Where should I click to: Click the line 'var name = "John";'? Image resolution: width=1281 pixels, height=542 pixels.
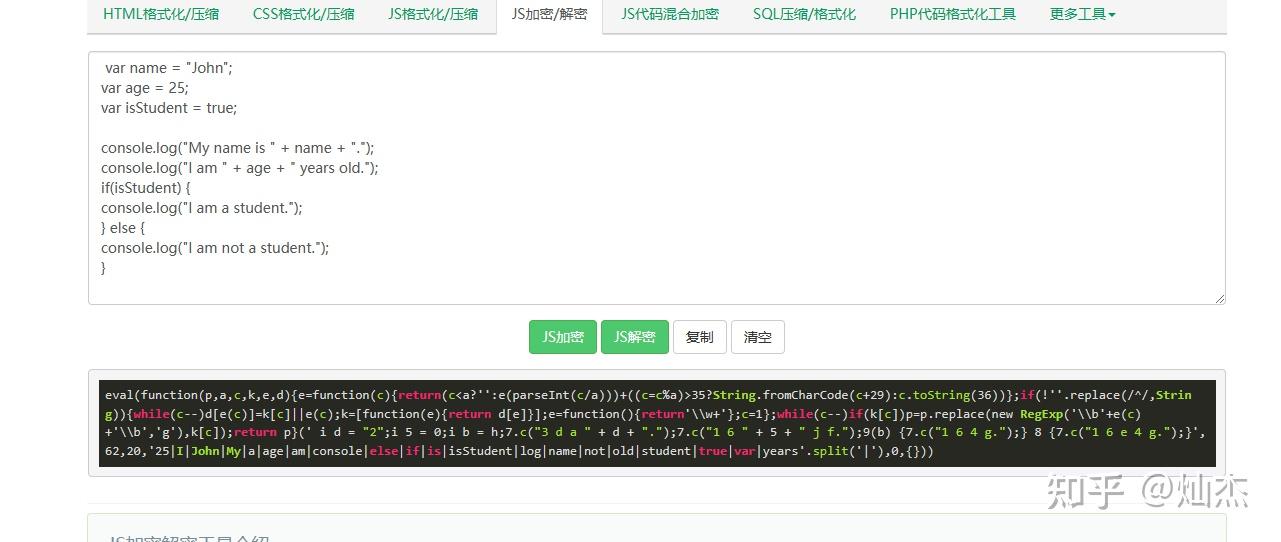pos(168,68)
